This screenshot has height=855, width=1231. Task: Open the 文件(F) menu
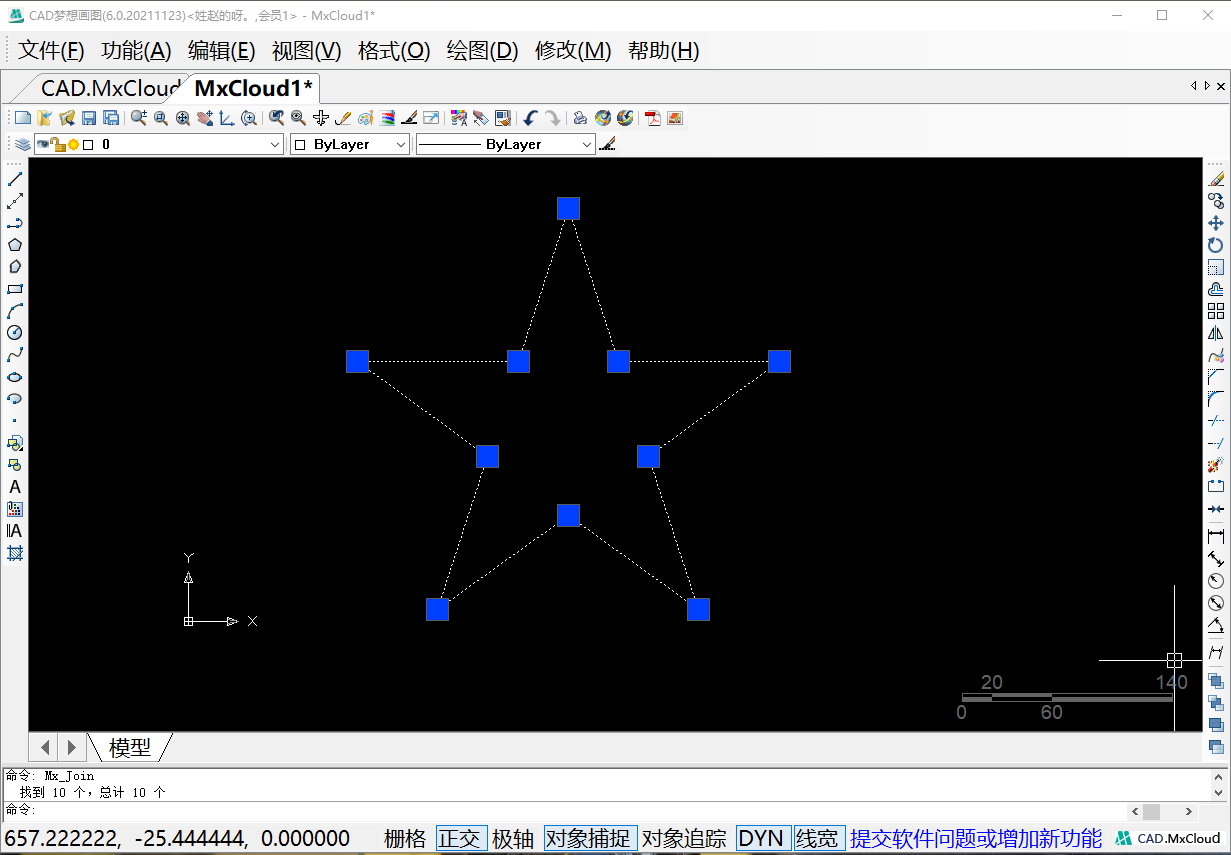pos(51,51)
